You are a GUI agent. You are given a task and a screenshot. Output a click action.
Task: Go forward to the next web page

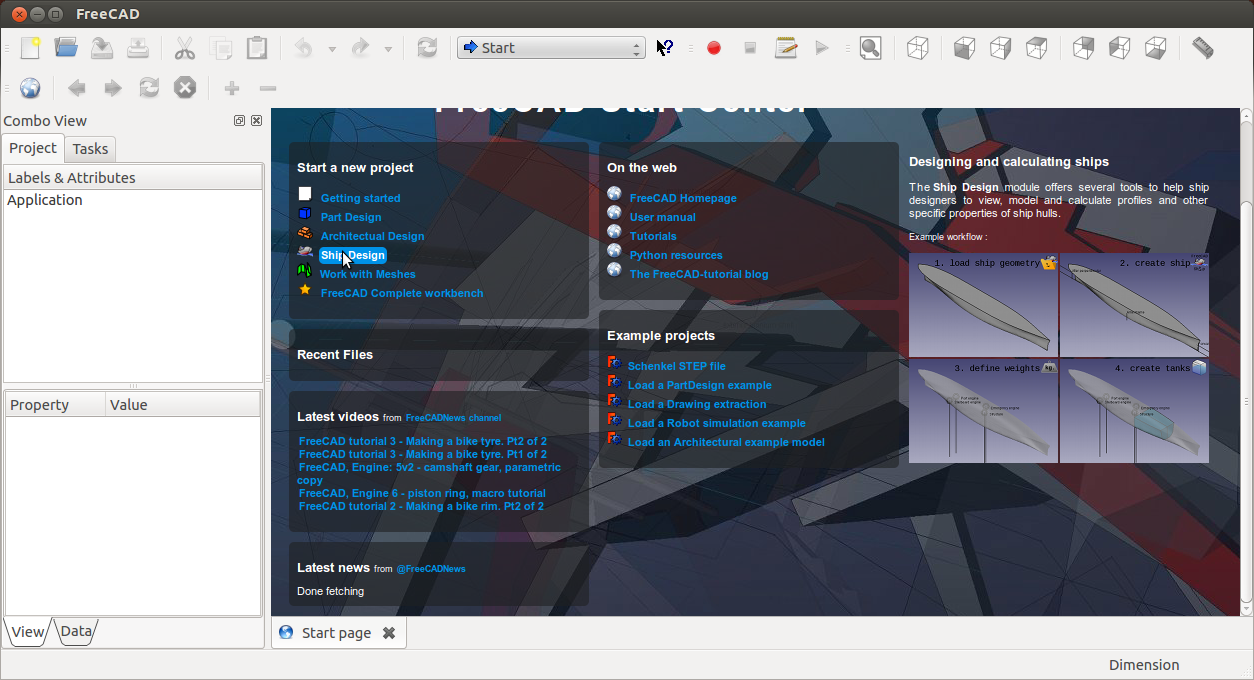coord(113,88)
